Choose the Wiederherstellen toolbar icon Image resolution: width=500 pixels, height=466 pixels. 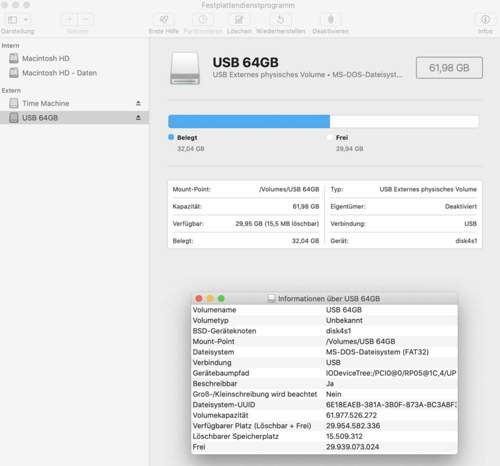coord(281,20)
